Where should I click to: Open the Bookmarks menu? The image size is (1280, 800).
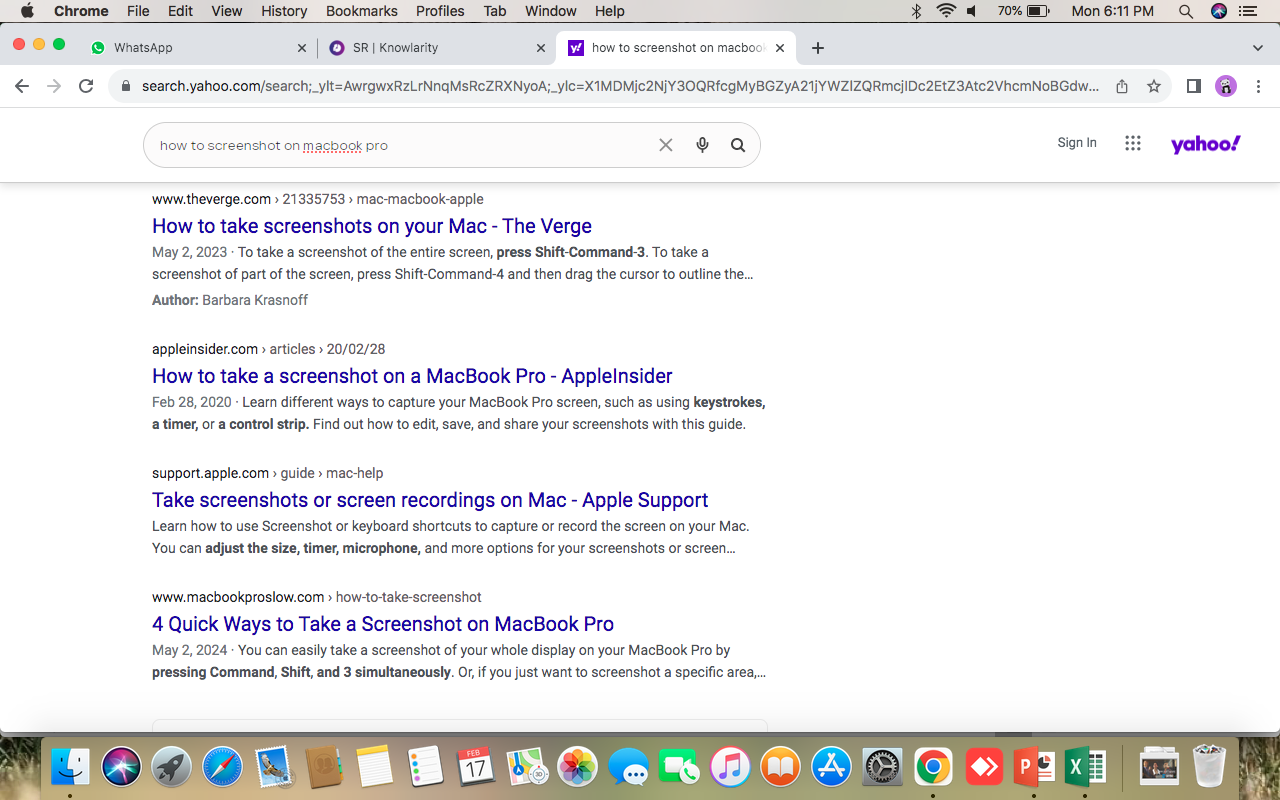tap(362, 11)
